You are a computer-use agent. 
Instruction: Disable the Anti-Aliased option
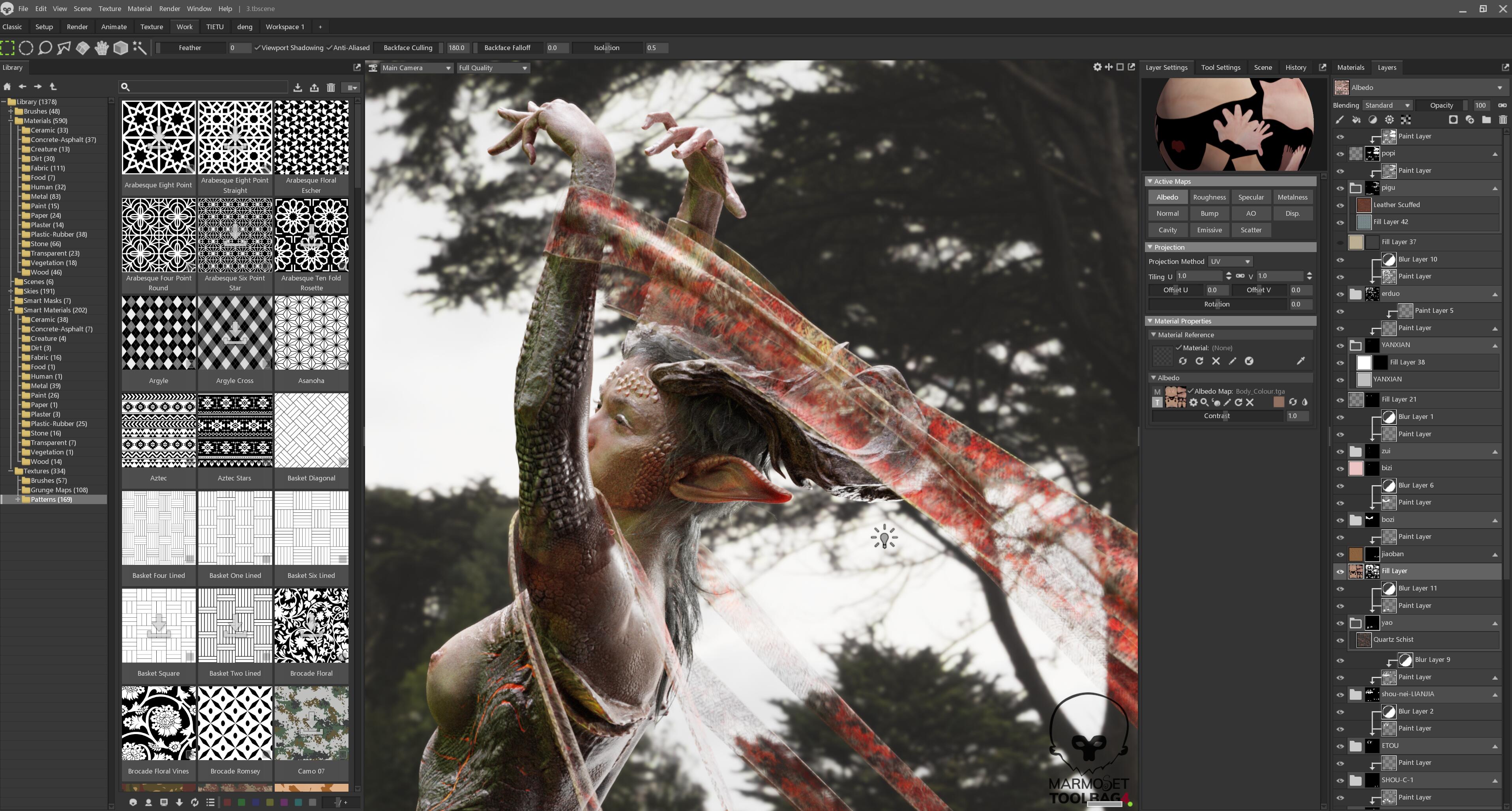(329, 48)
